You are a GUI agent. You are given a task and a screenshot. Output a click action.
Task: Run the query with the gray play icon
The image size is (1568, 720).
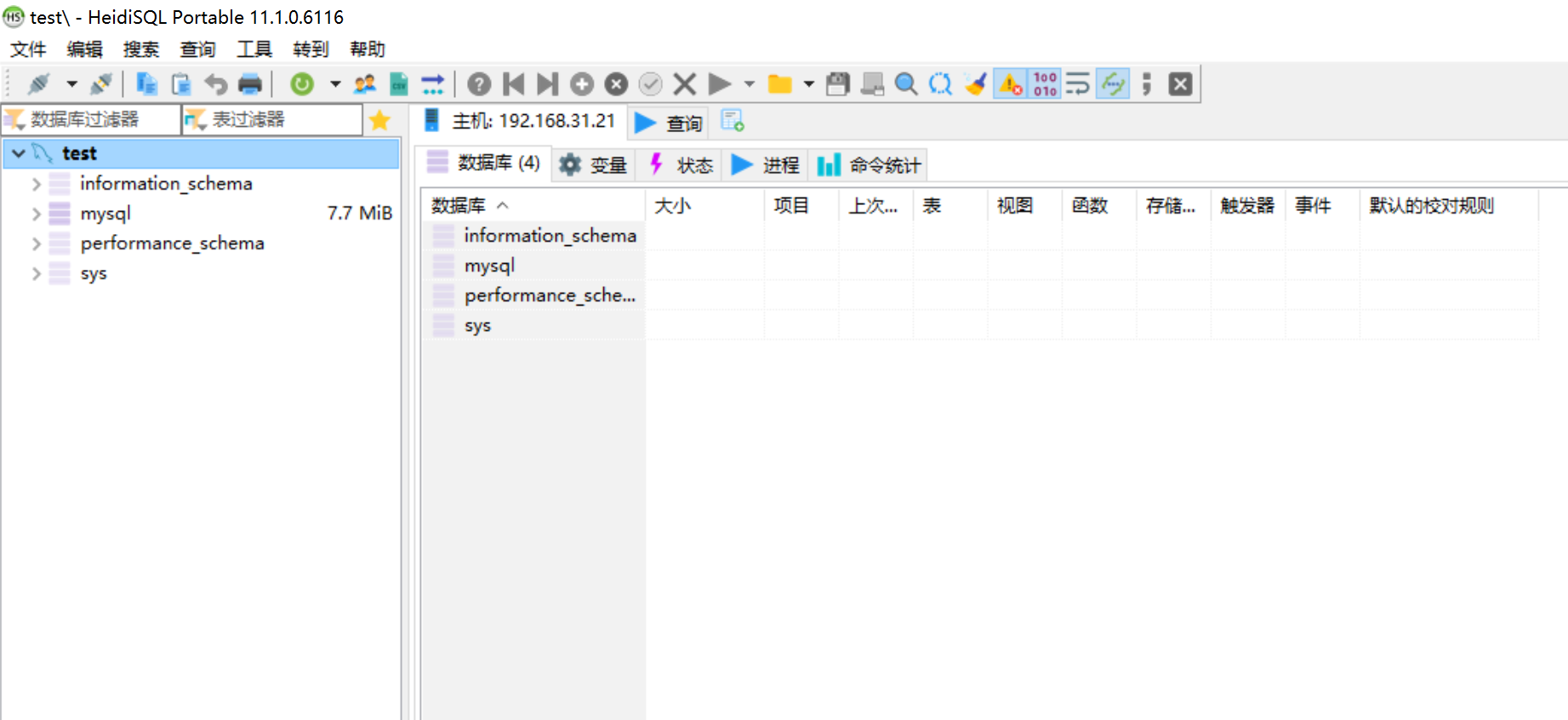(720, 83)
